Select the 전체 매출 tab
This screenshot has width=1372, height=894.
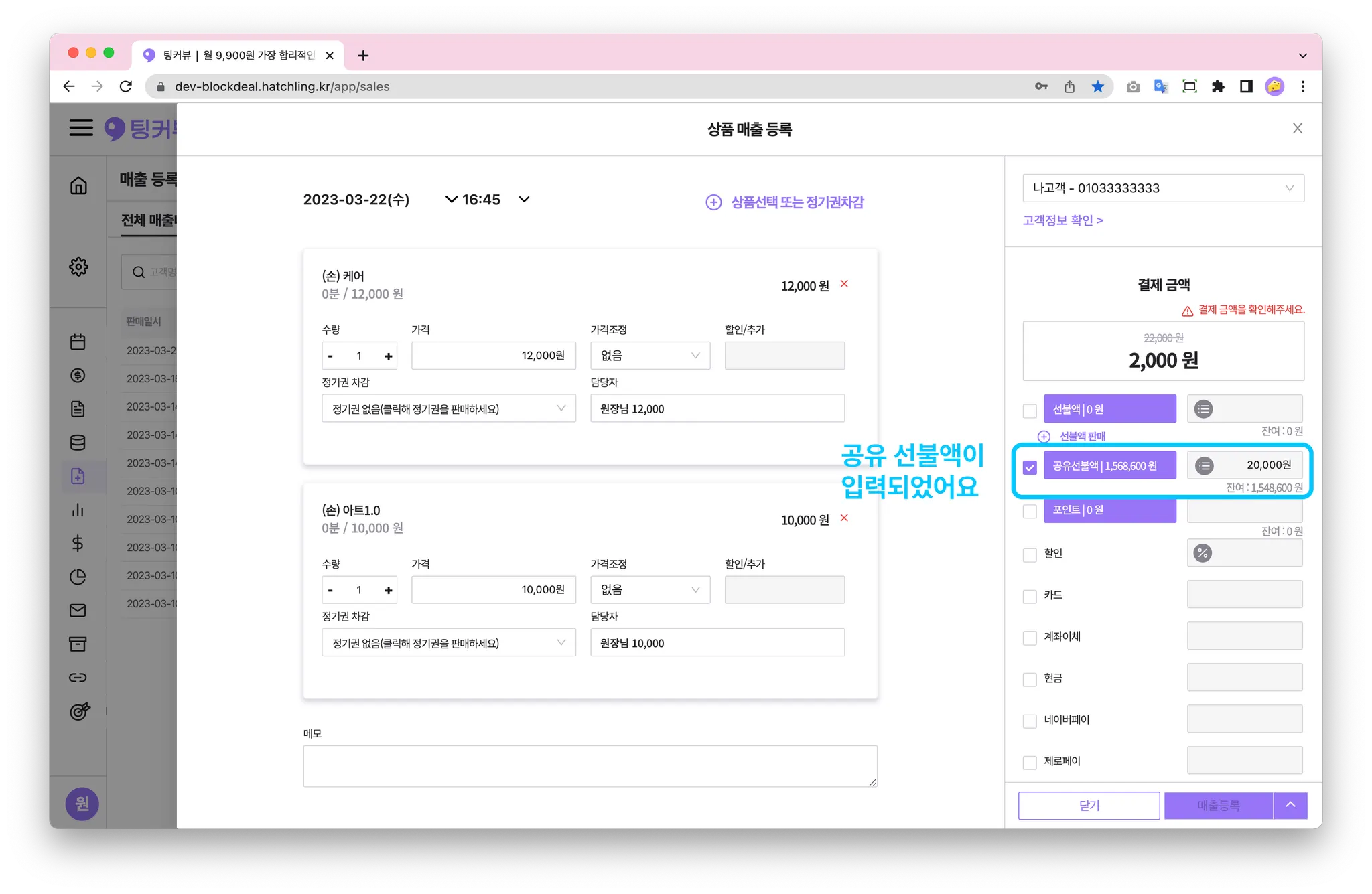148,220
